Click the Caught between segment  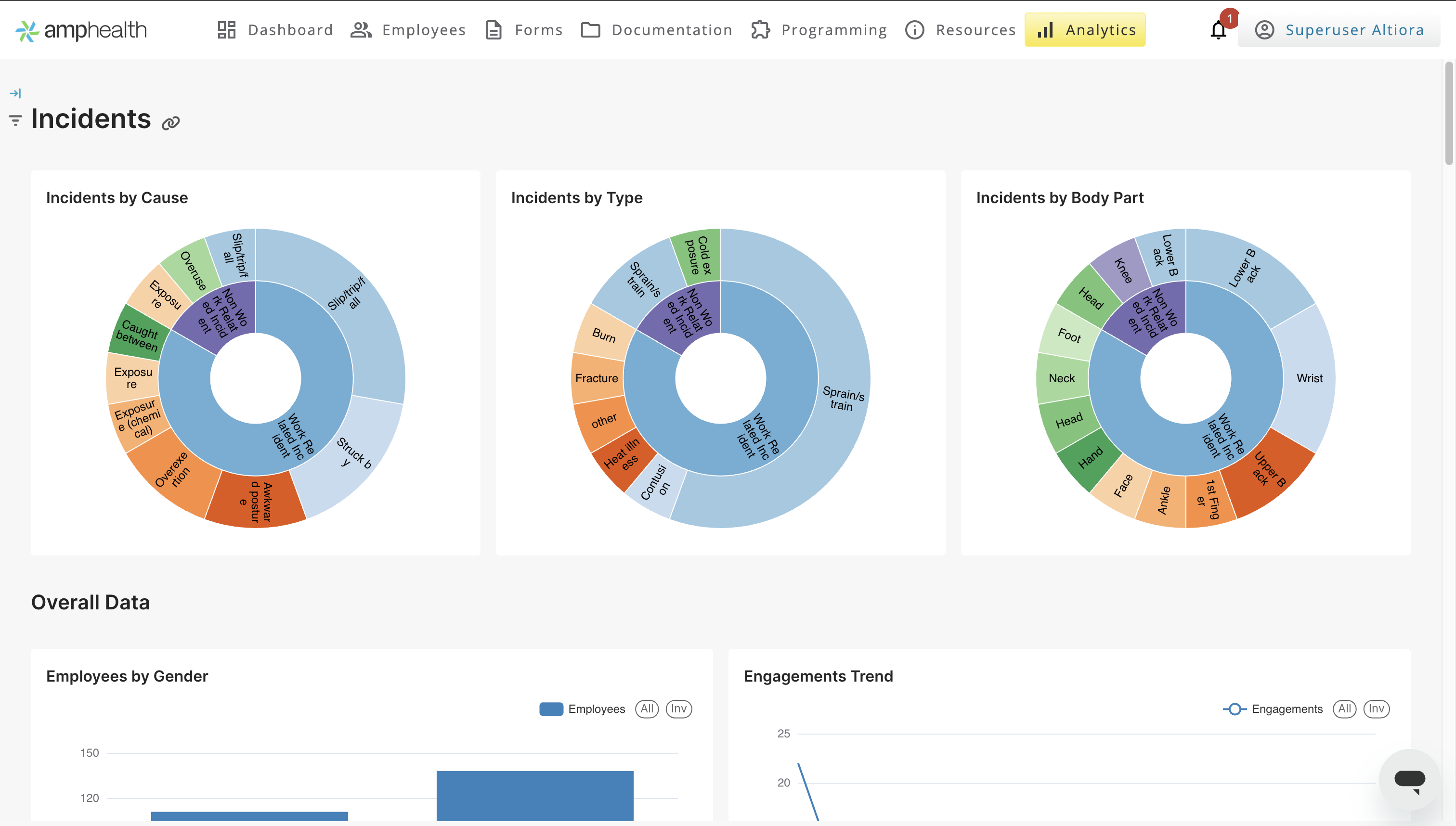click(137, 335)
